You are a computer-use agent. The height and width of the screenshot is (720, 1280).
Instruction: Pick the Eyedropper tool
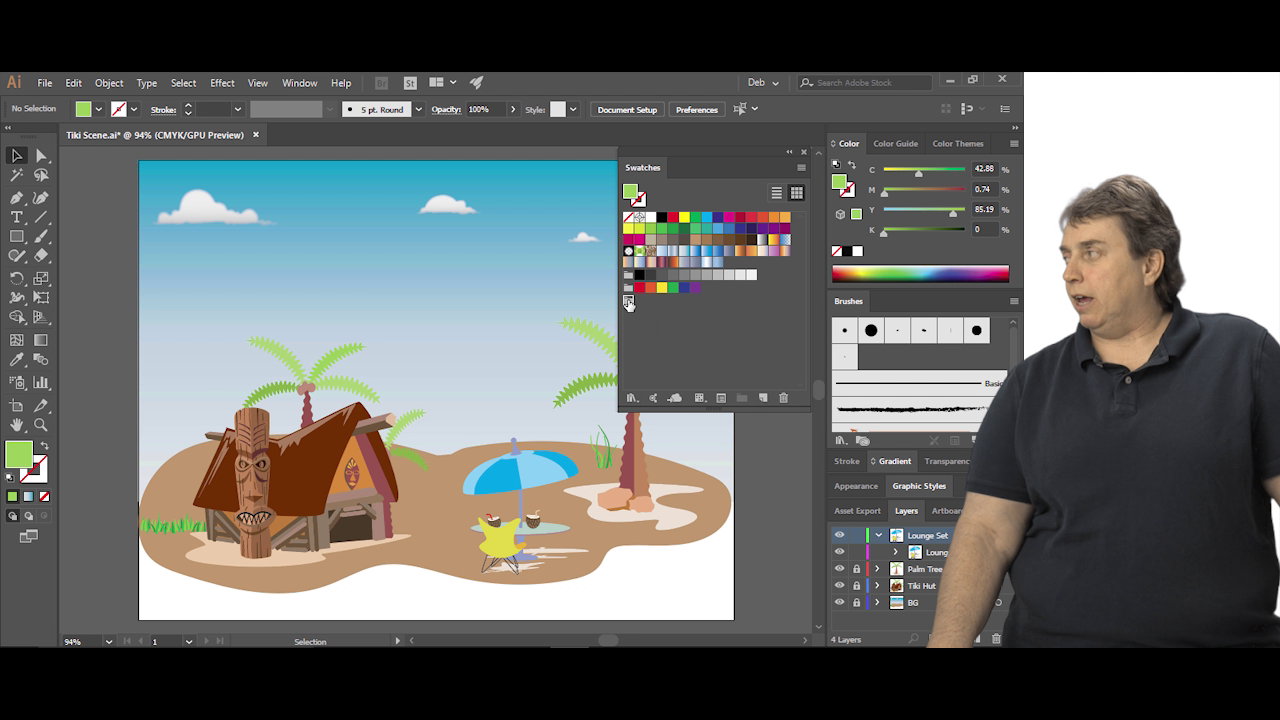[17, 360]
